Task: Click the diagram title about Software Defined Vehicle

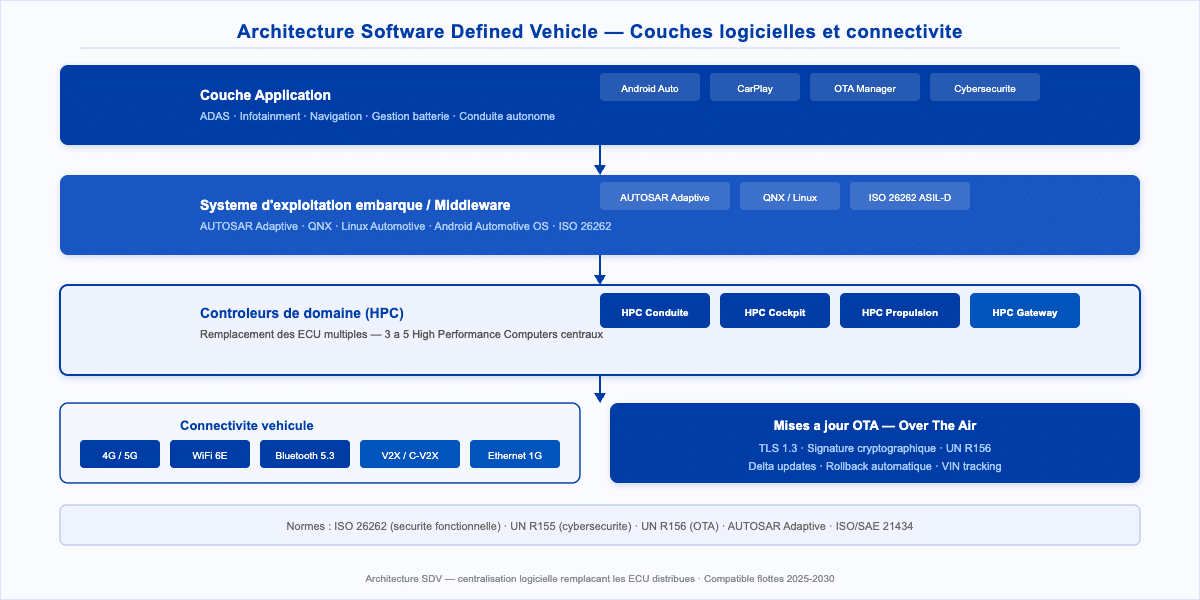Action: click(x=600, y=32)
